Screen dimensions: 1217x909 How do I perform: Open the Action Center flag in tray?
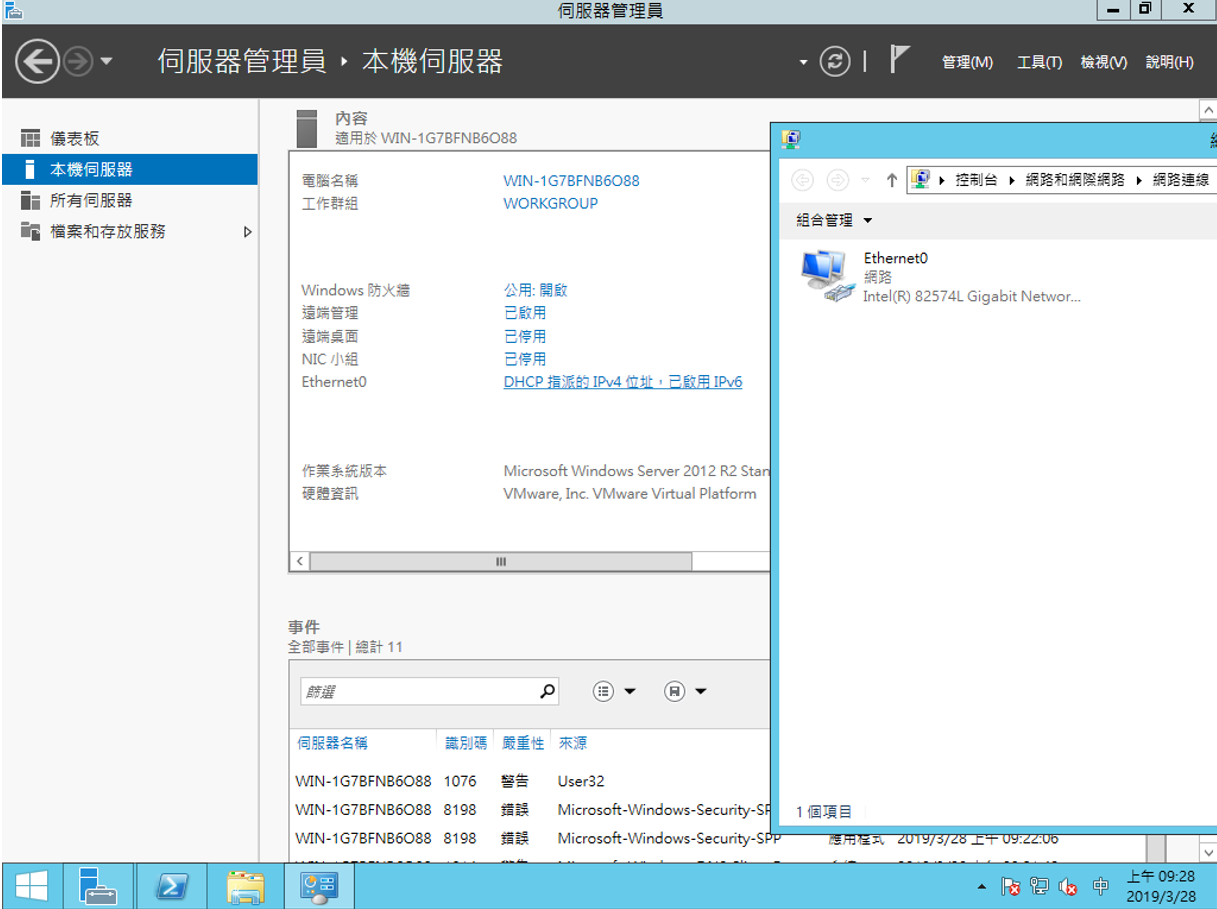tap(1011, 887)
